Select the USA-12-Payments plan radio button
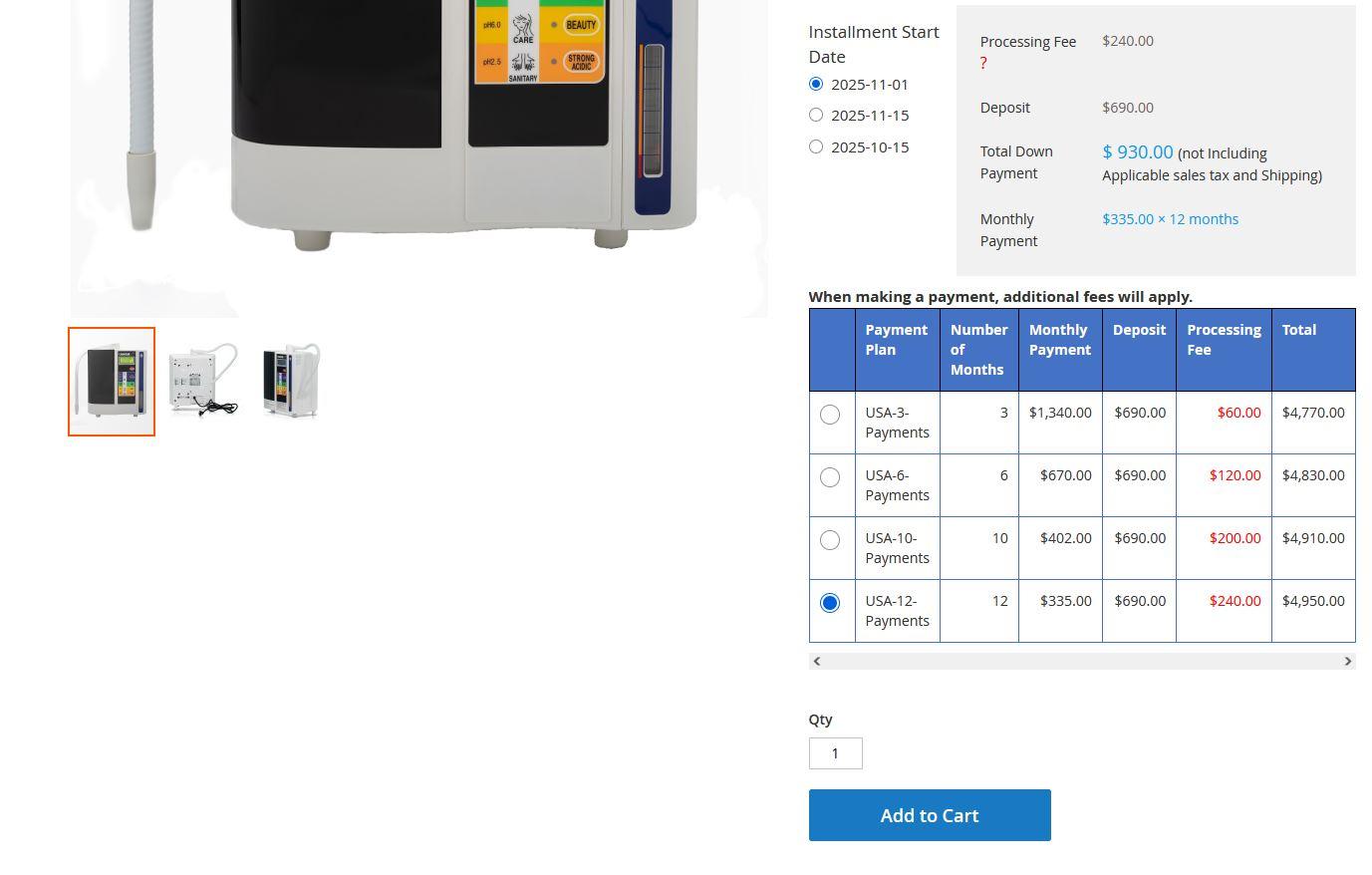The width and height of the screenshot is (1372, 875). point(830,603)
